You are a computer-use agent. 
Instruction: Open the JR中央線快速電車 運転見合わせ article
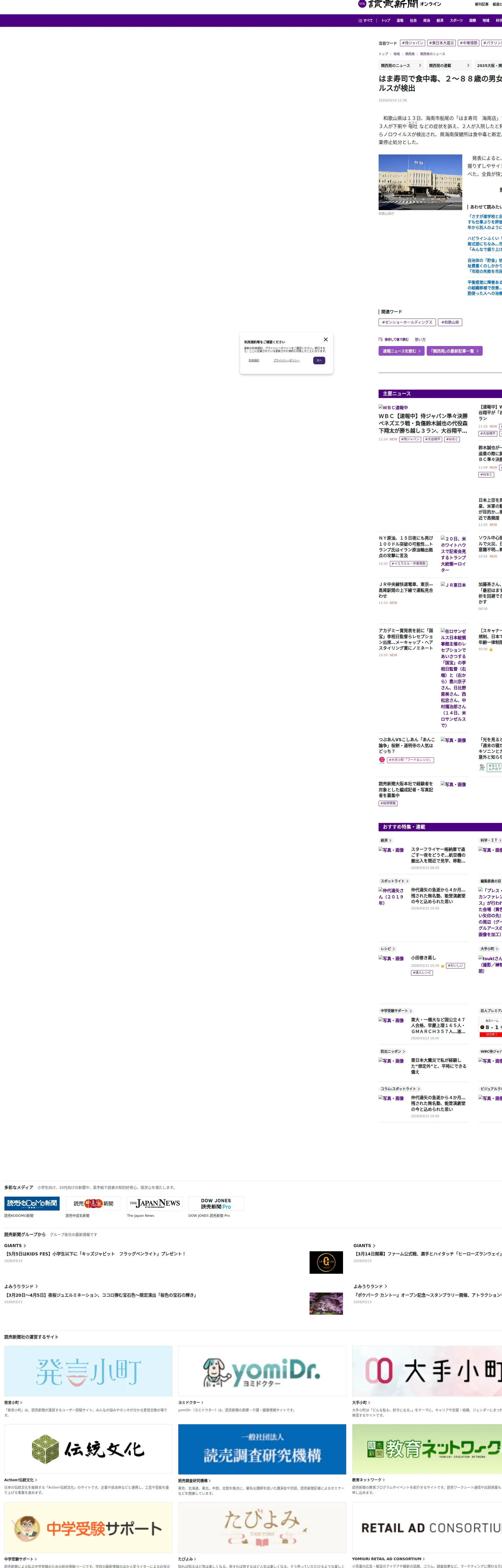pyautogui.click(x=406, y=590)
